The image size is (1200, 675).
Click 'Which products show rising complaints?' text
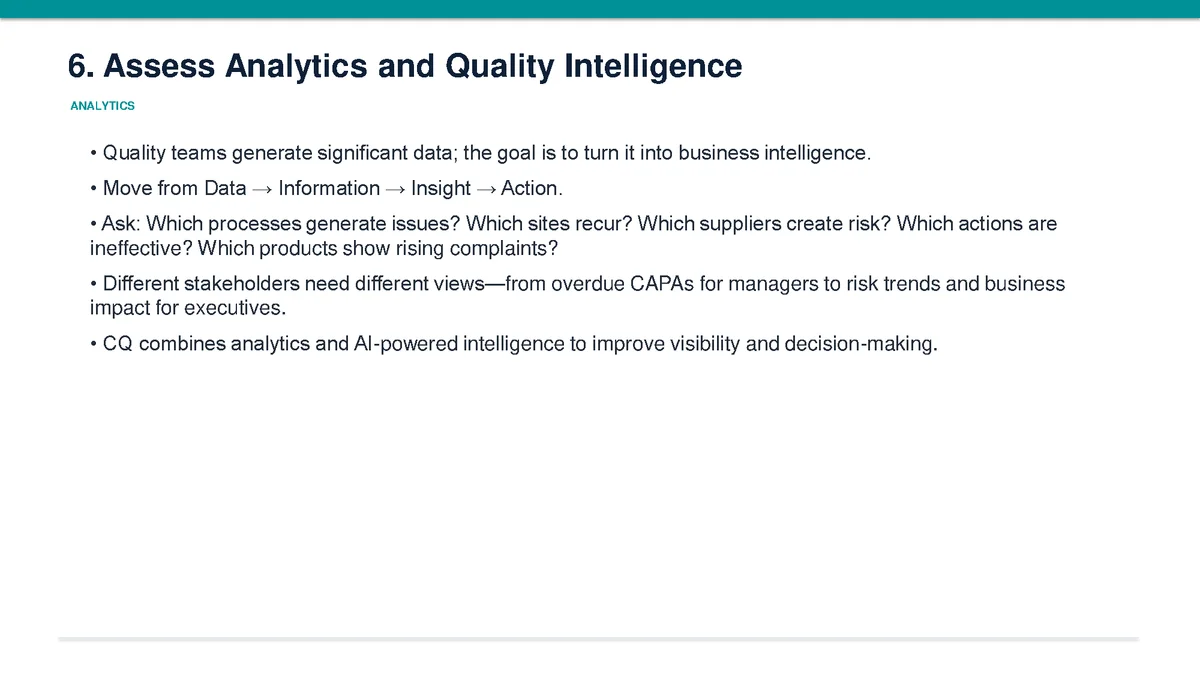pos(378,246)
